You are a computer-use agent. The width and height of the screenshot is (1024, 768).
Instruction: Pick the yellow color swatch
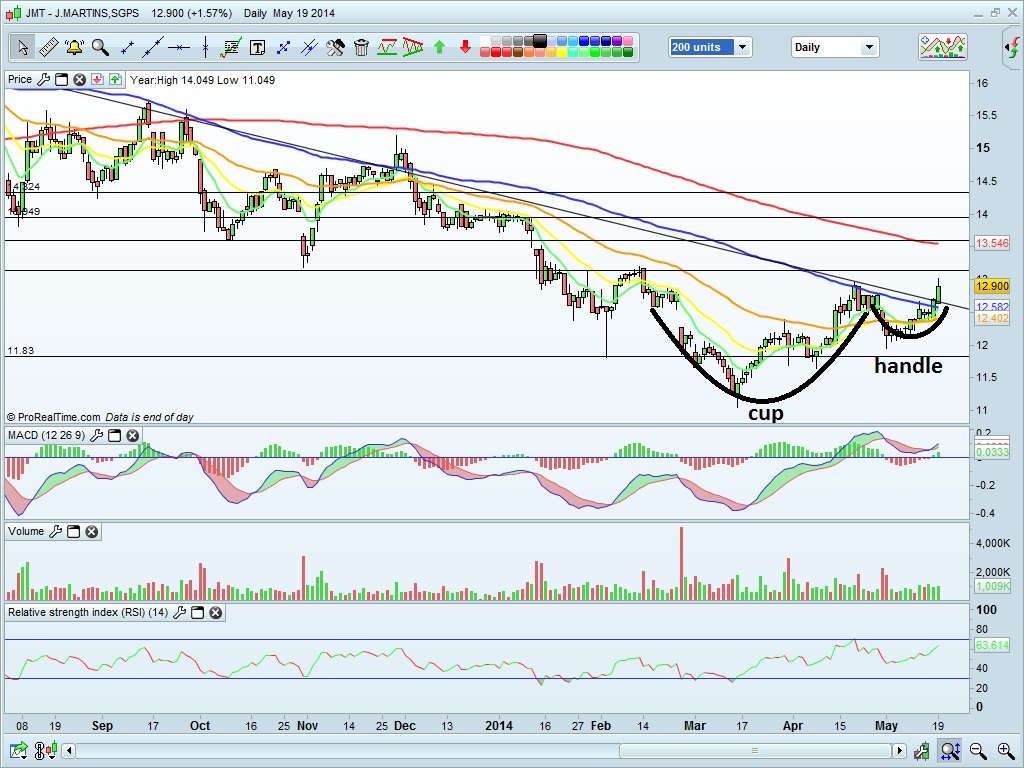562,52
